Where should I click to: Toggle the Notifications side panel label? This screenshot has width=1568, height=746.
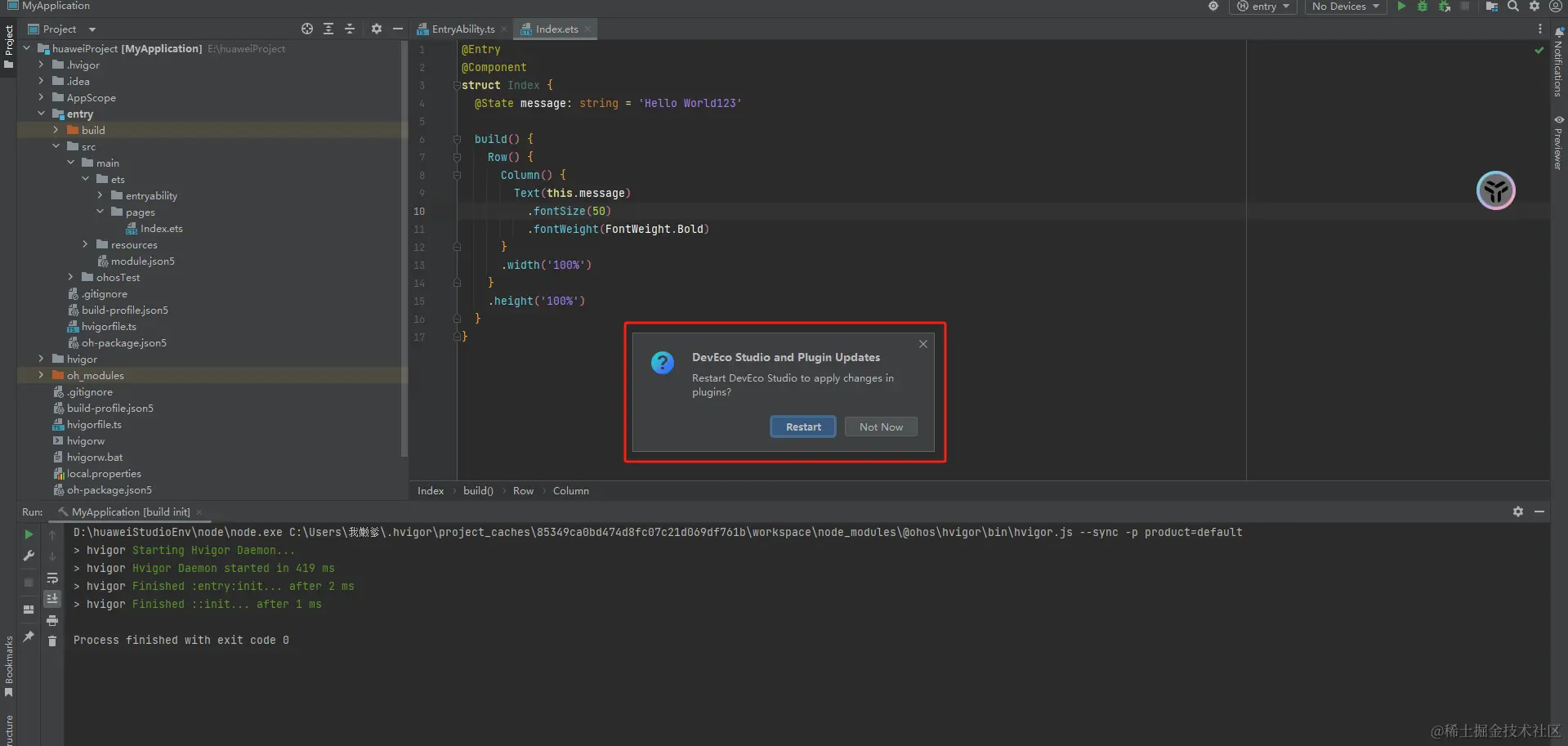click(x=1559, y=68)
